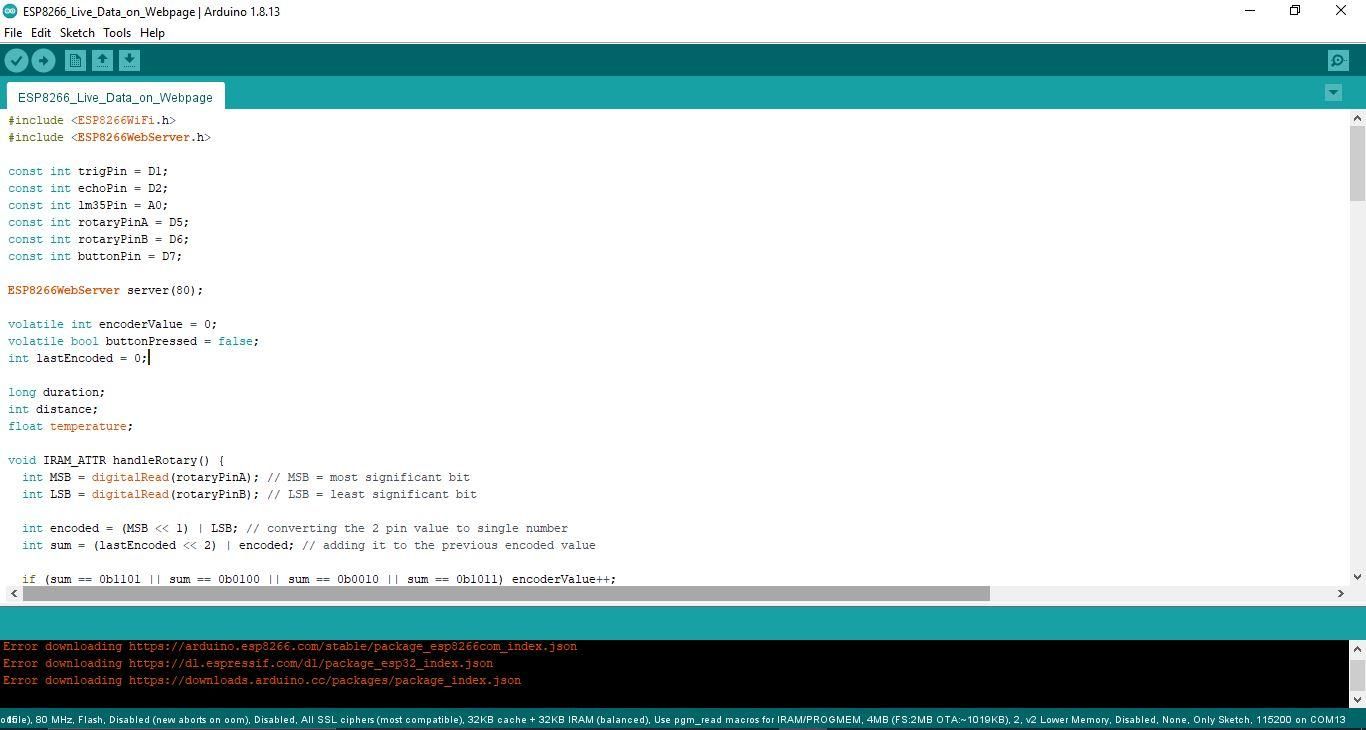
Task: Click the server(80) declaration line
Action: pos(106,290)
